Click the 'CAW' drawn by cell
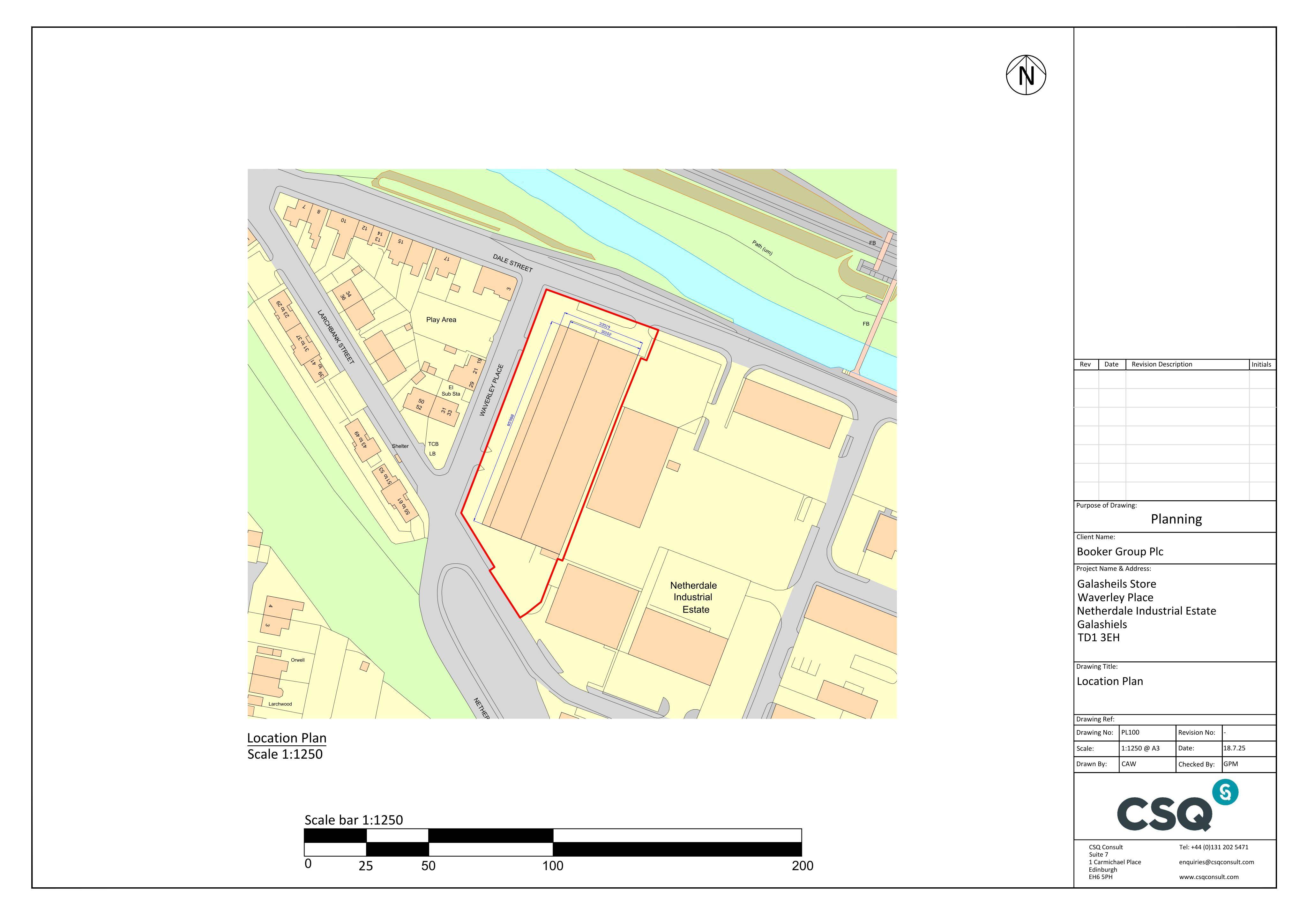 pyautogui.click(x=1147, y=764)
